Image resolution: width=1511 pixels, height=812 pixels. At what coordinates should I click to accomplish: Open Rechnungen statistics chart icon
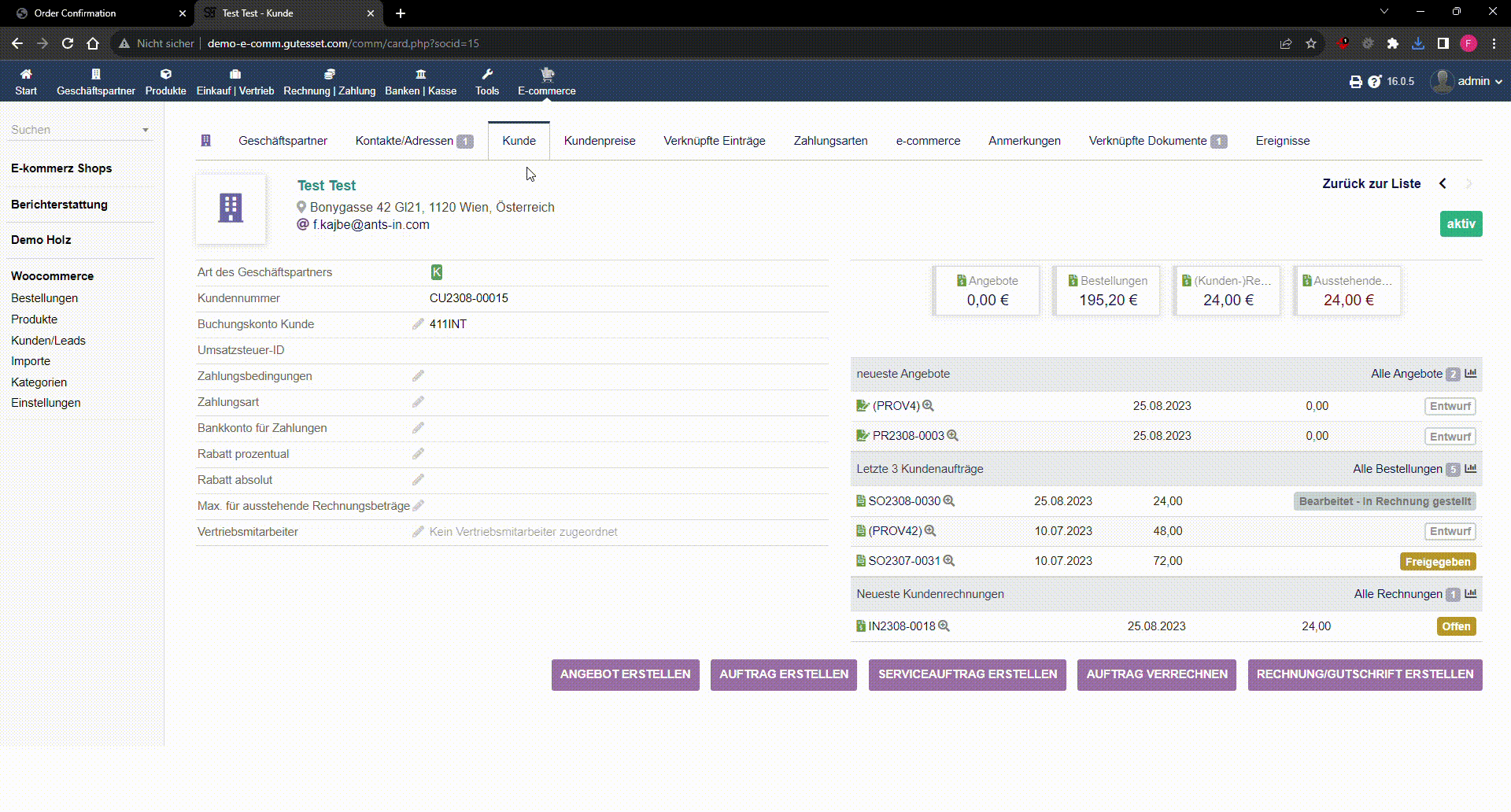tap(1471, 594)
